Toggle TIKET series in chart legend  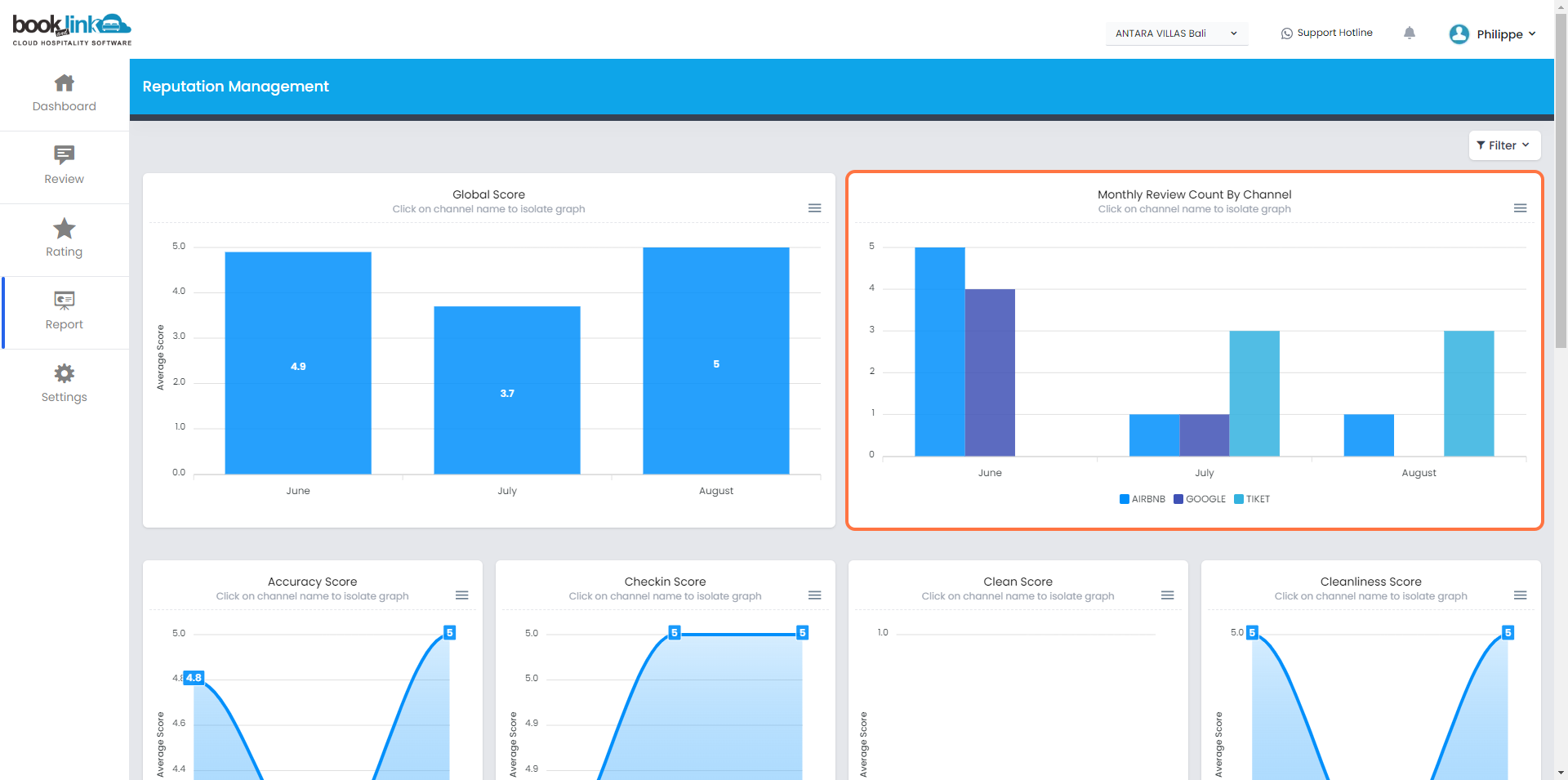[x=1252, y=499]
